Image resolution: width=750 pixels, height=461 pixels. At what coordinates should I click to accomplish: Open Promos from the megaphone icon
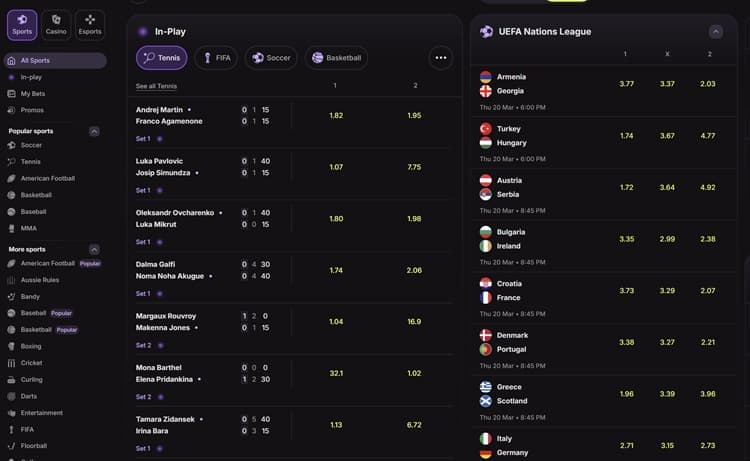click(x=12, y=110)
